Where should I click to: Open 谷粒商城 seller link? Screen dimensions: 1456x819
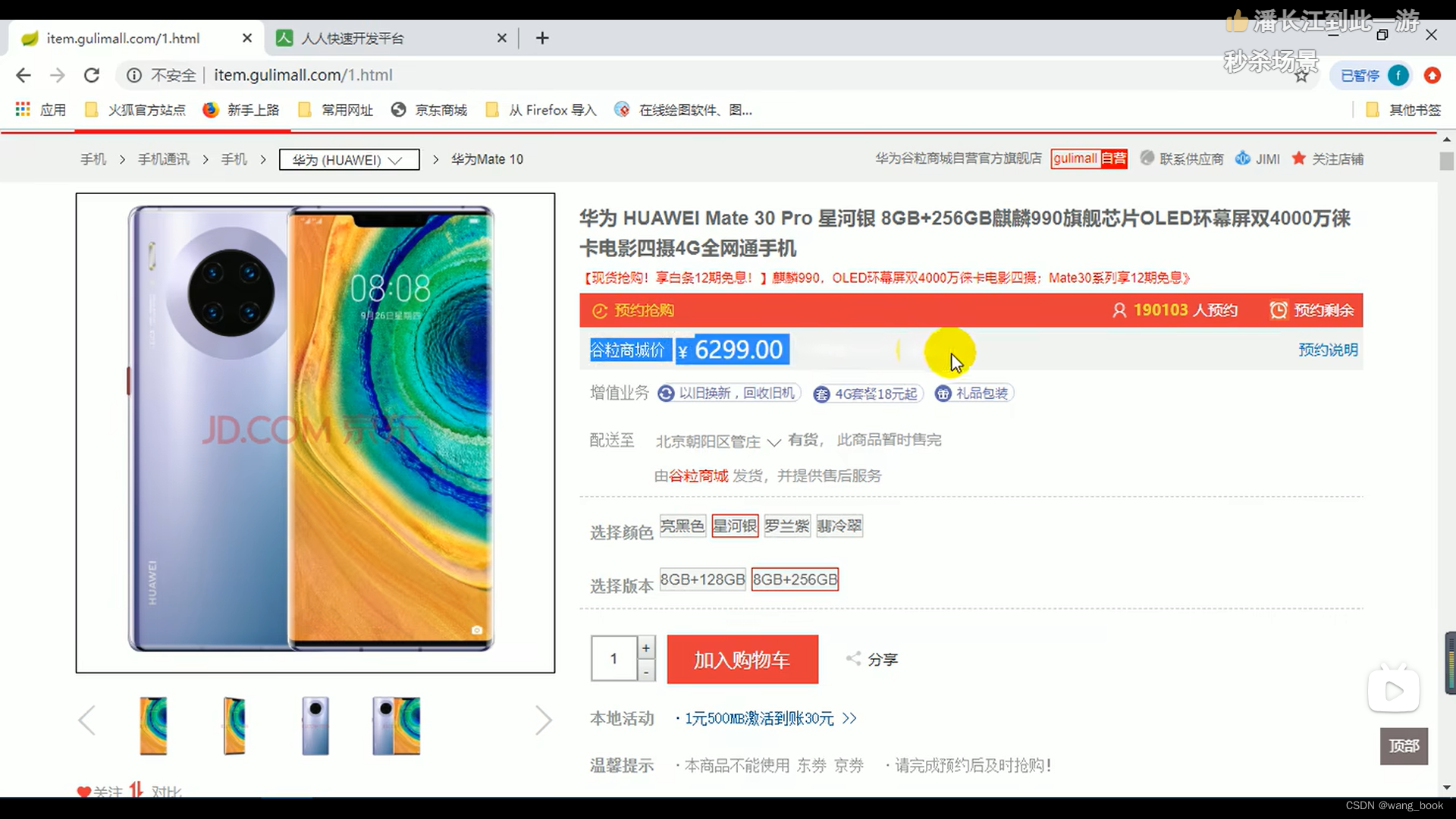[x=698, y=475]
